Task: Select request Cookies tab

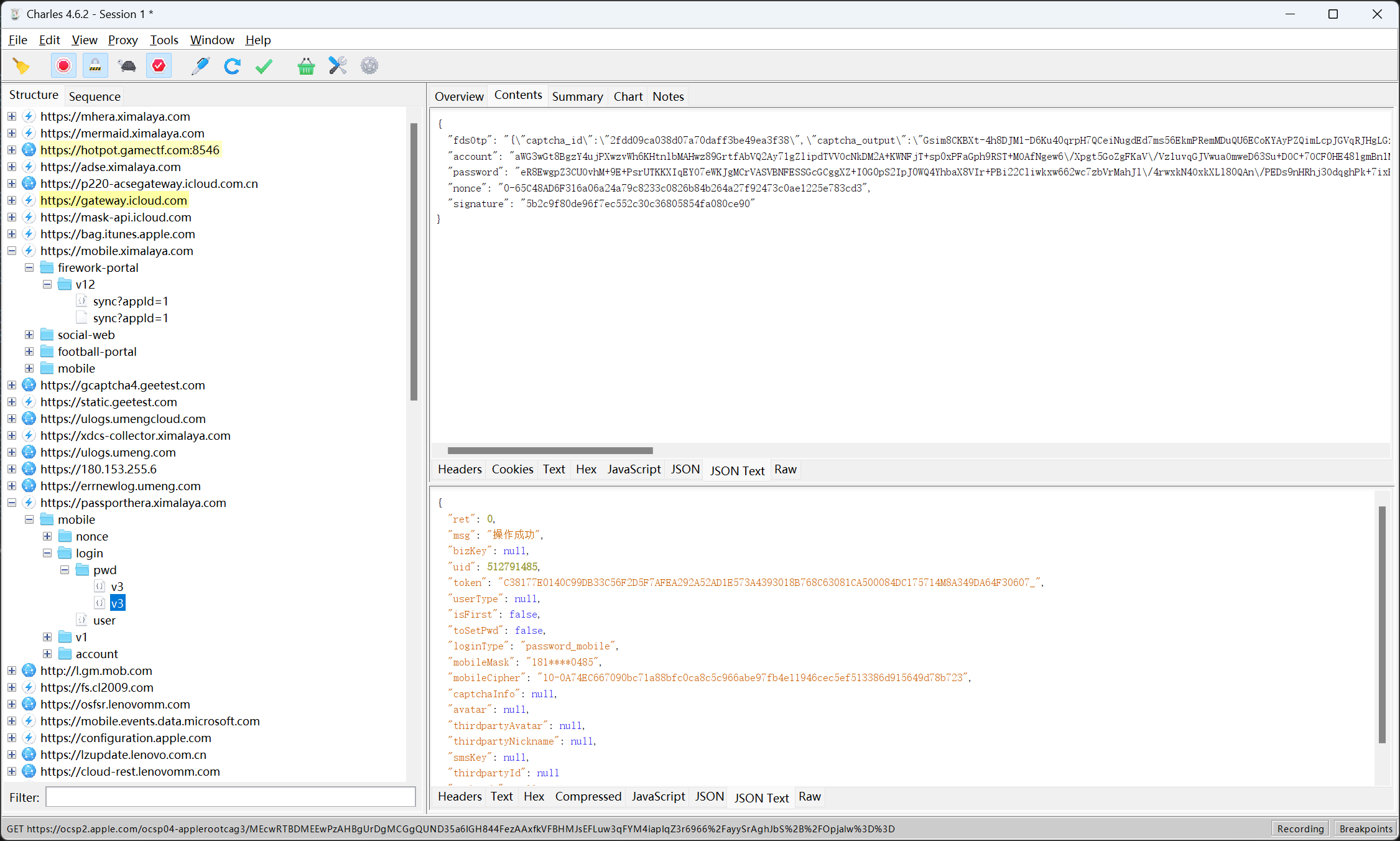Action: coord(512,469)
